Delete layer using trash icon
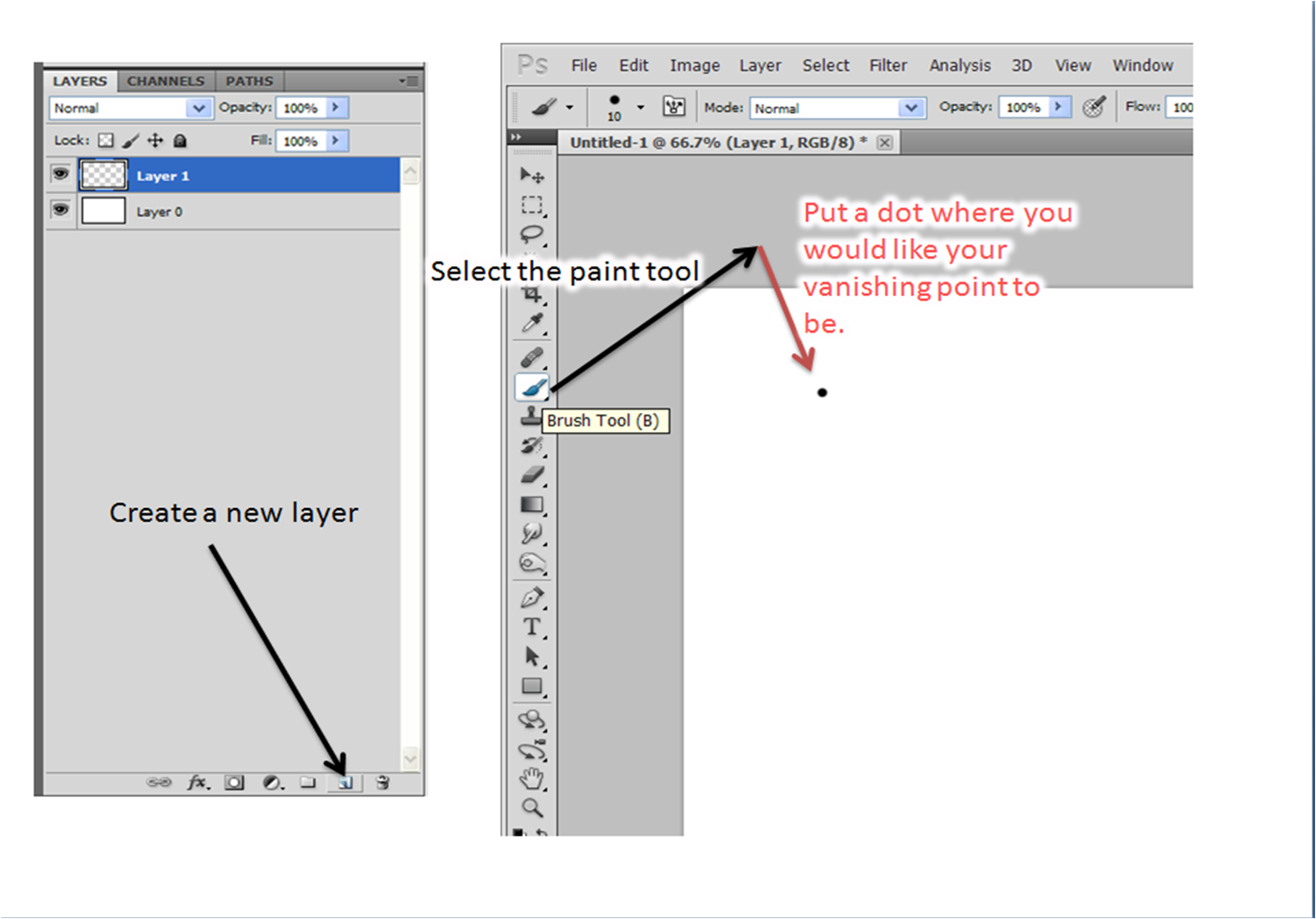The height and width of the screenshot is (919, 1316). (382, 782)
